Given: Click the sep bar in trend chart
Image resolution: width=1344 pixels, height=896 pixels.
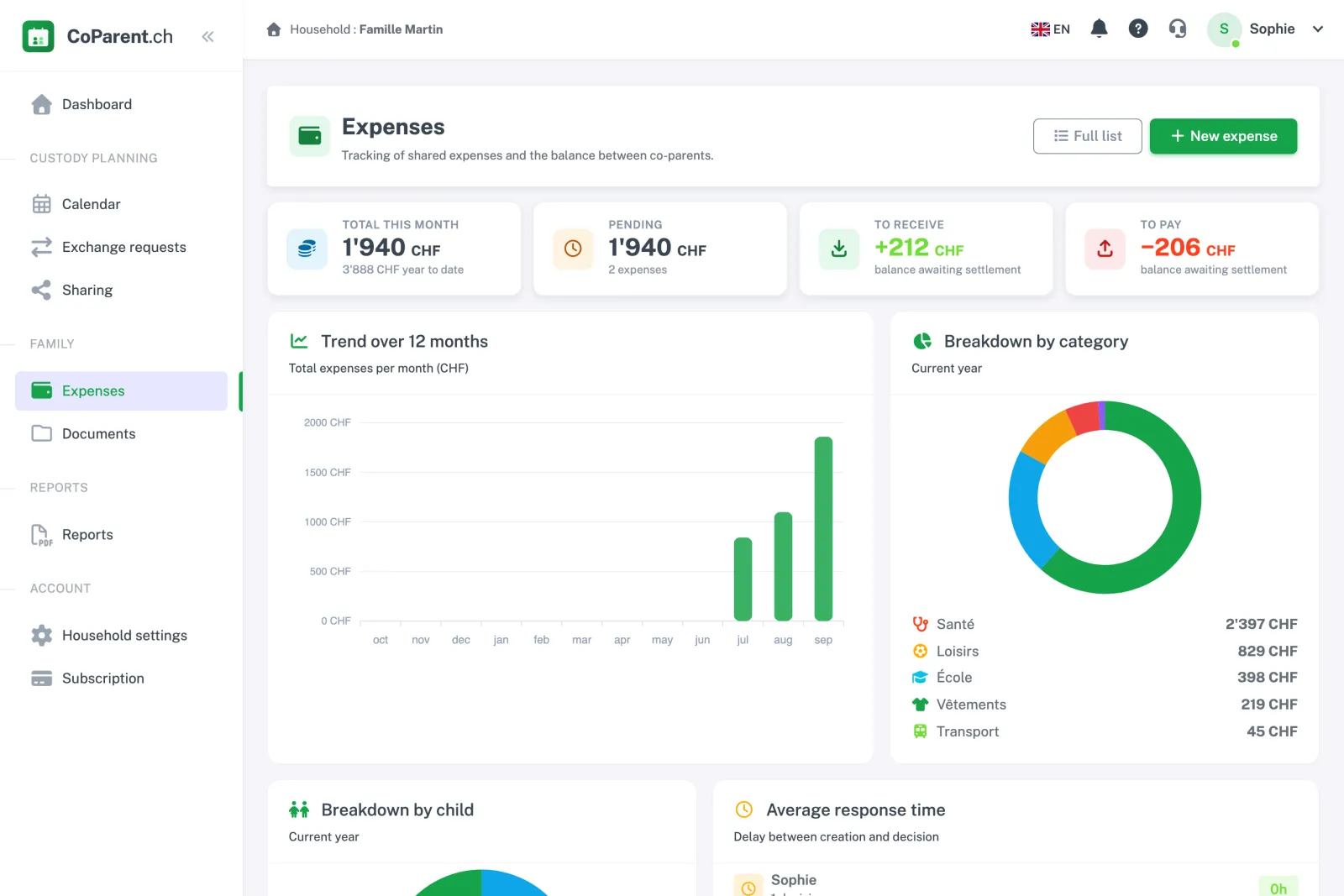Looking at the screenshot, I should 823,529.
